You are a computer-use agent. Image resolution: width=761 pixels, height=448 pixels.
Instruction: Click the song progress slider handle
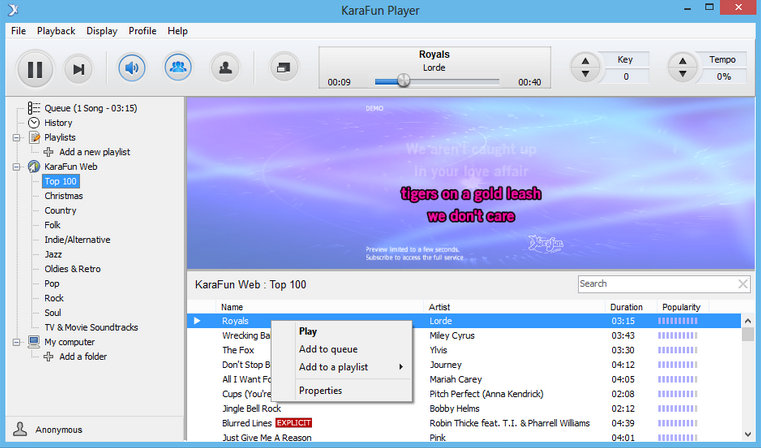coord(403,81)
